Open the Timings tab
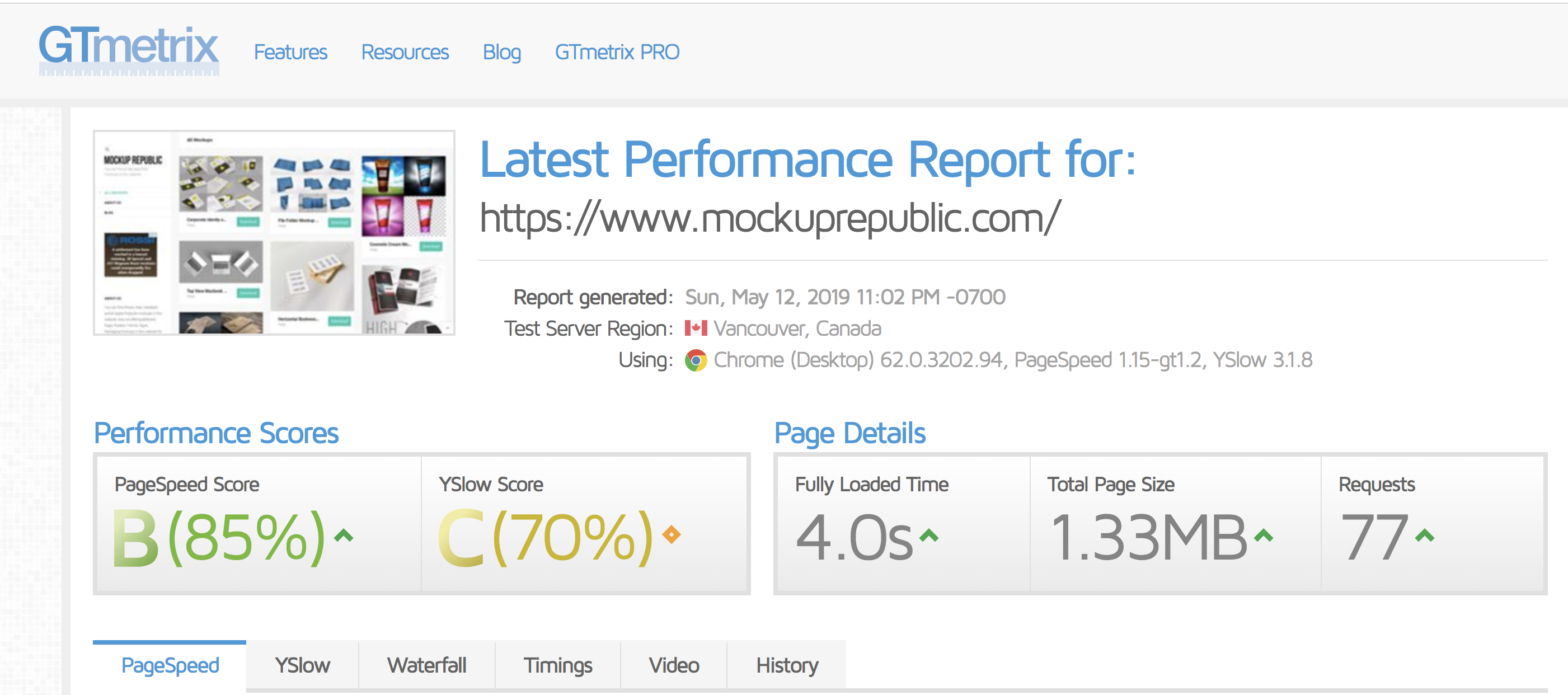This screenshot has width=1568, height=695. coord(557,665)
